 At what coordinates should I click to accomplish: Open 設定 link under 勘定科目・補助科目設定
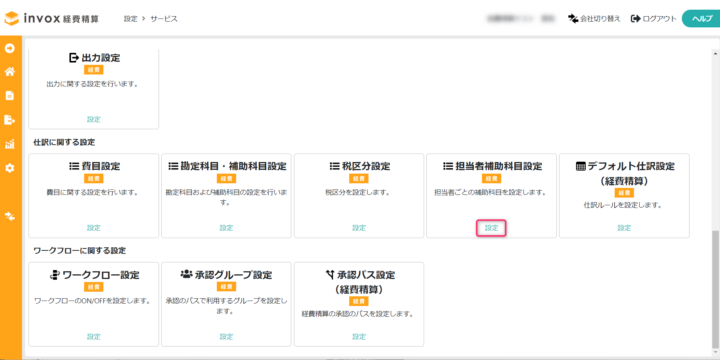point(226,228)
